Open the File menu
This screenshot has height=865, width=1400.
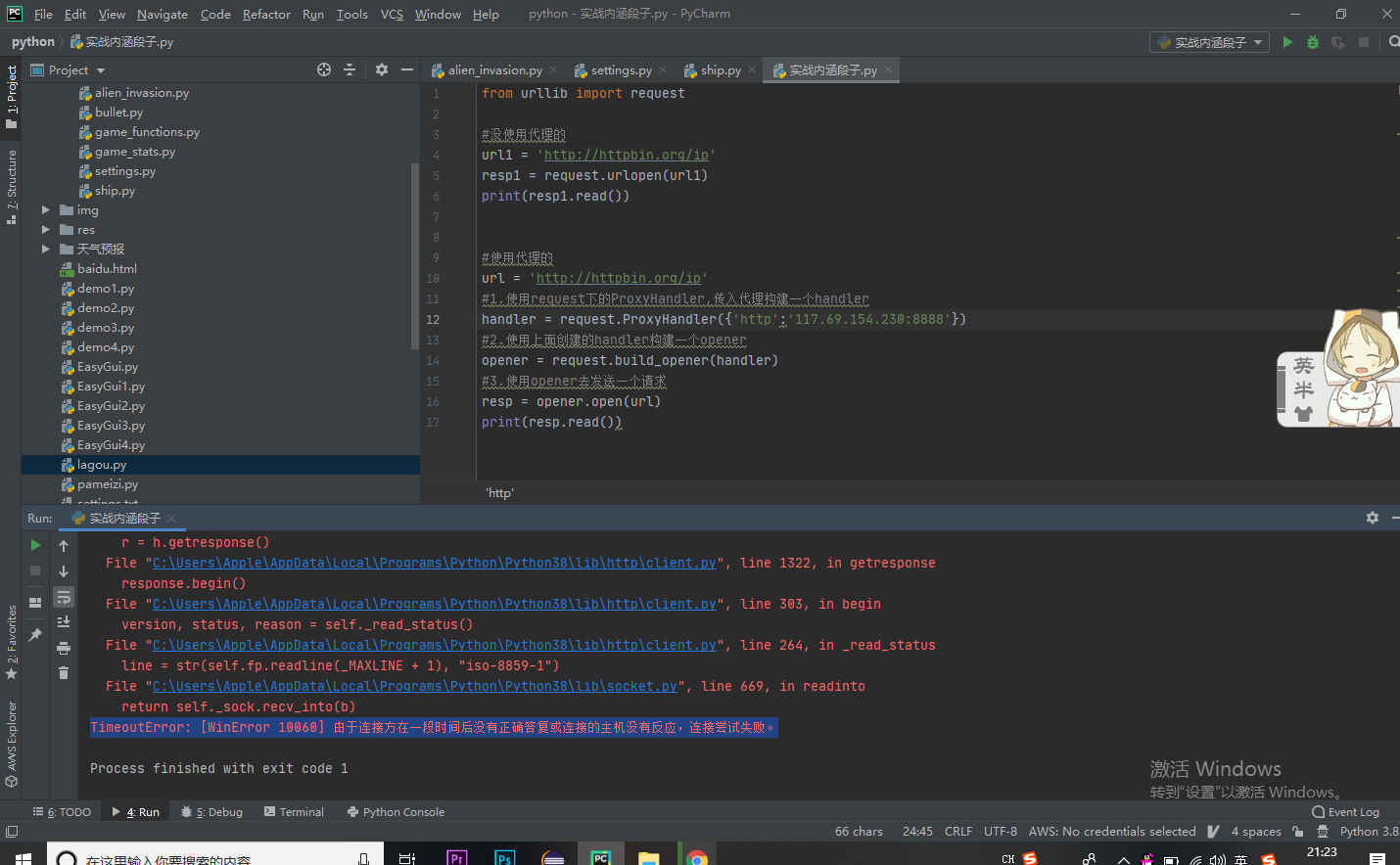43,14
